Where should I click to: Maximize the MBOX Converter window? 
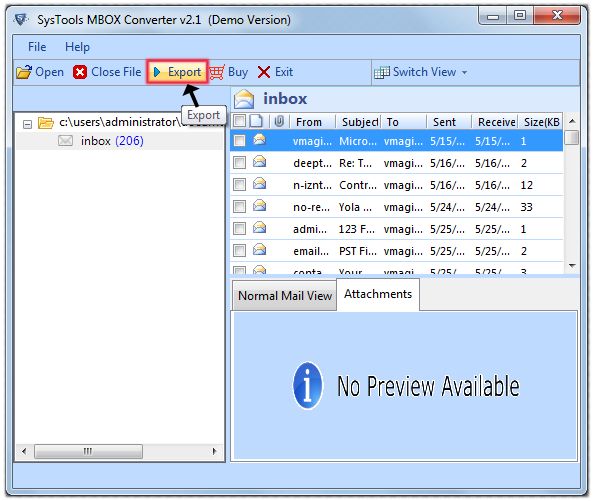pyautogui.click(x=520, y=16)
